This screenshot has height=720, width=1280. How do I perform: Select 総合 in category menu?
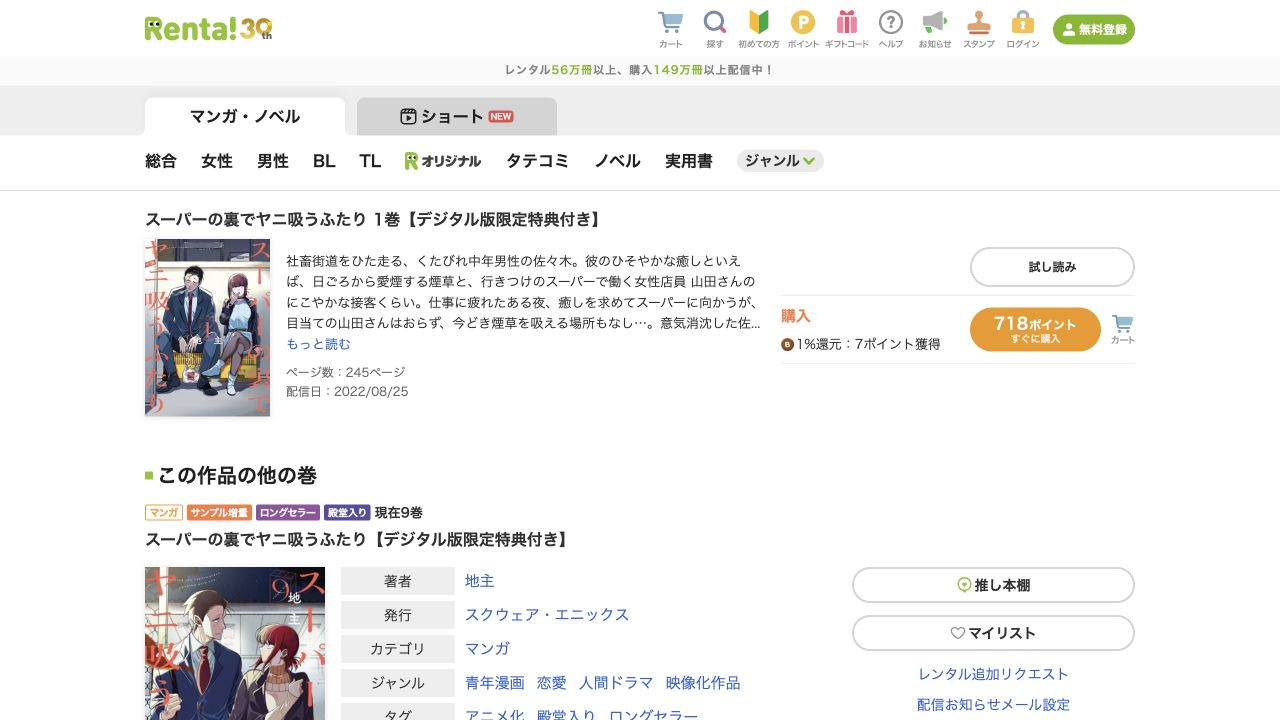161,161
